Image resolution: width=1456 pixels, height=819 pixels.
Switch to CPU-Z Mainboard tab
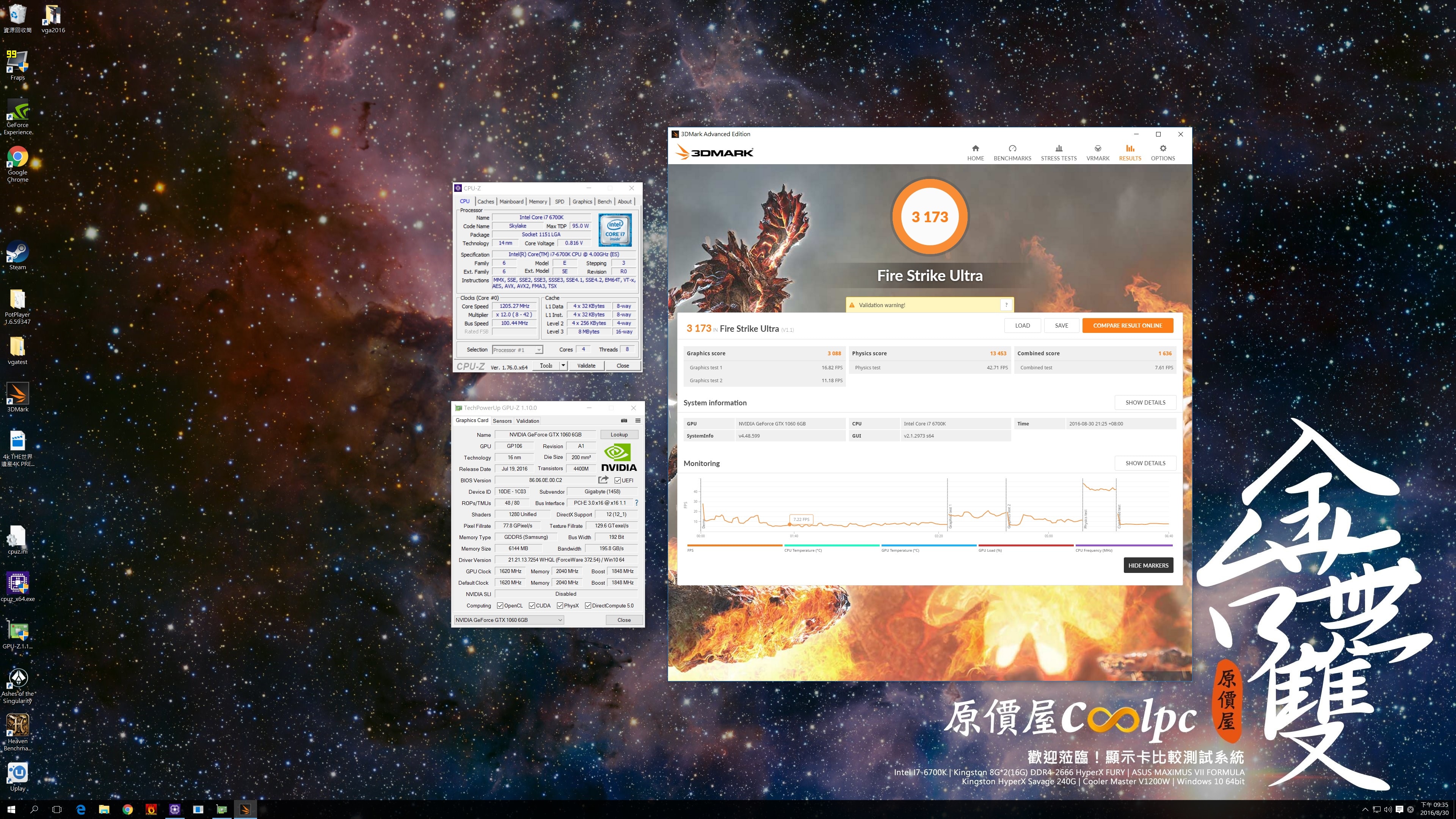pos(511,202)
